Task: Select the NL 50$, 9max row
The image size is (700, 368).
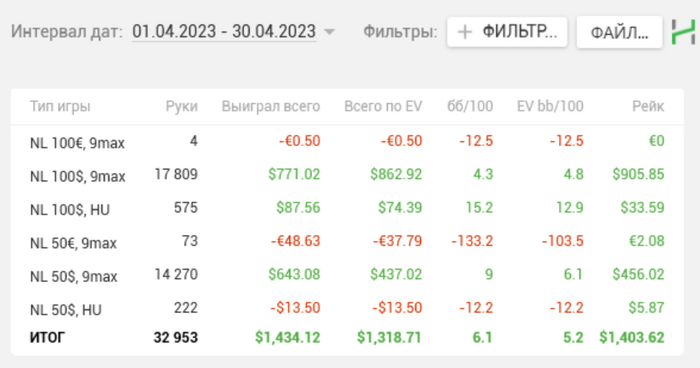Action: (347, 275)
